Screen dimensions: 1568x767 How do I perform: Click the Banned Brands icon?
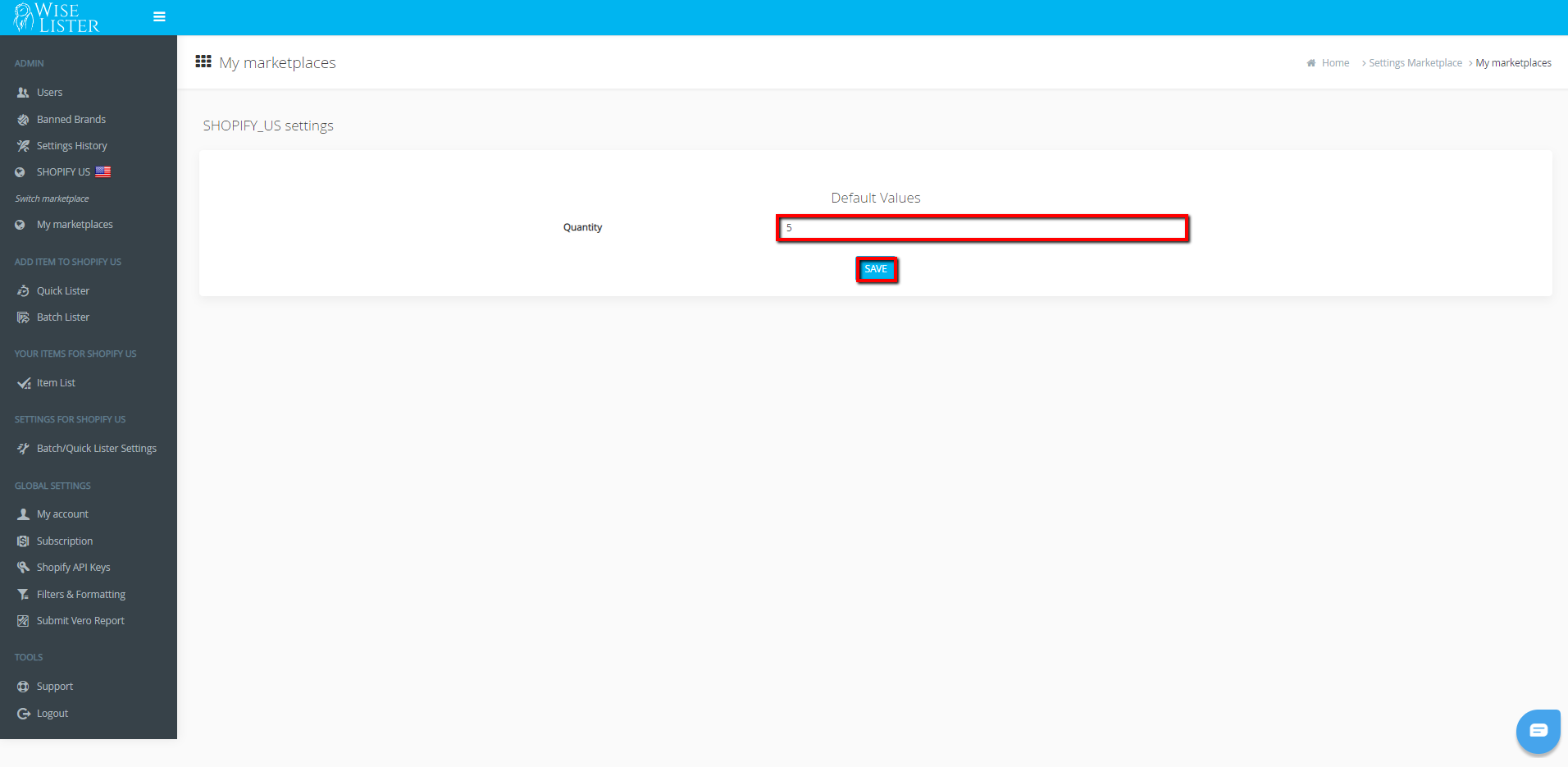pyautogui.click(x=23, y=120)
